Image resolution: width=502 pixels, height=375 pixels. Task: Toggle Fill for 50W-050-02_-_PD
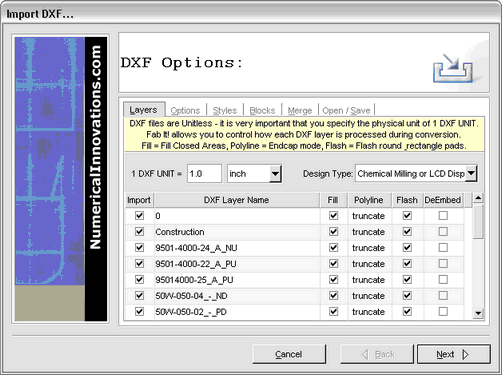[x=333, y=312]
